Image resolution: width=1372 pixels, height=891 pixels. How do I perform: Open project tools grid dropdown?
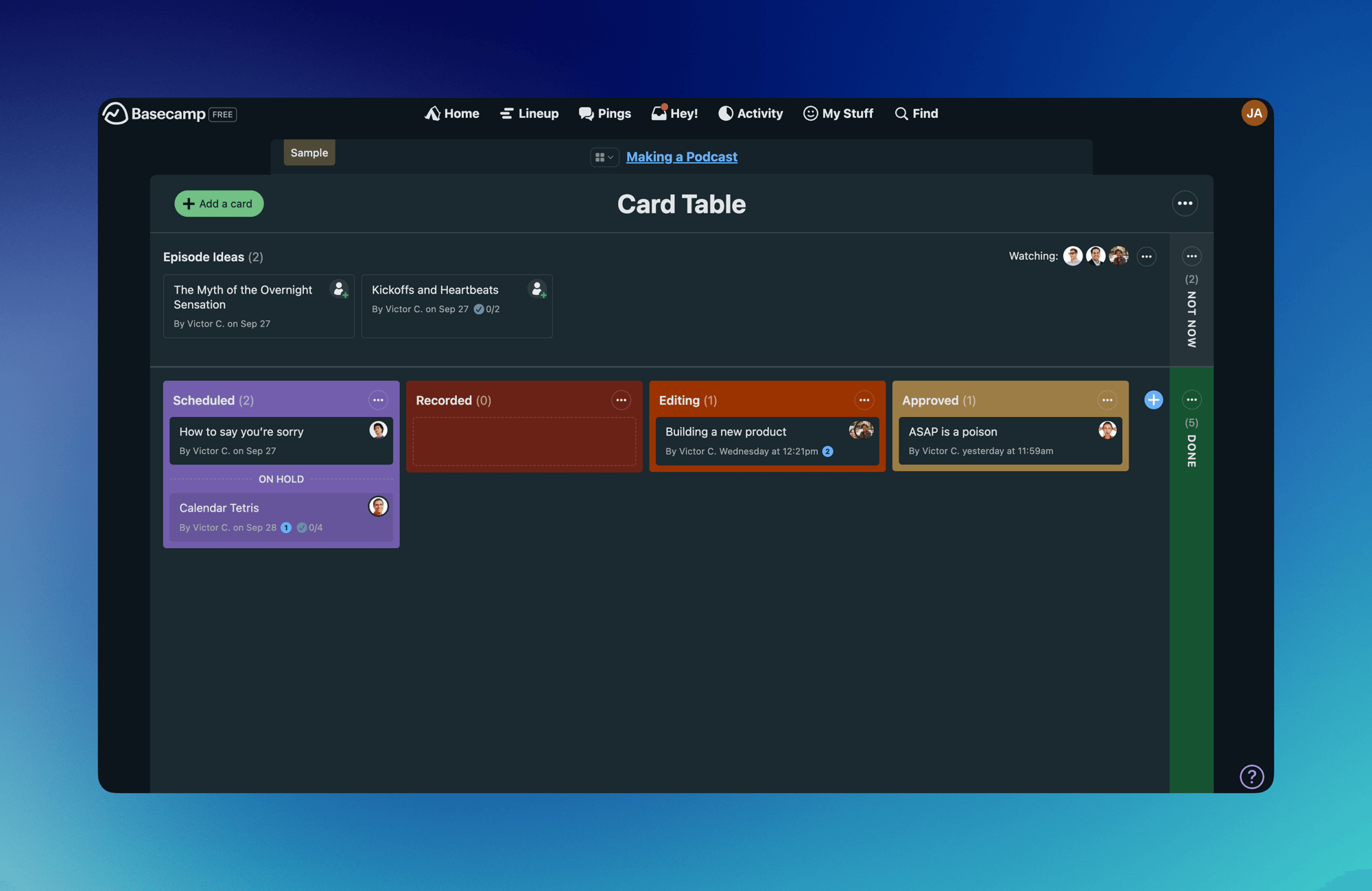tap(604, 157)
